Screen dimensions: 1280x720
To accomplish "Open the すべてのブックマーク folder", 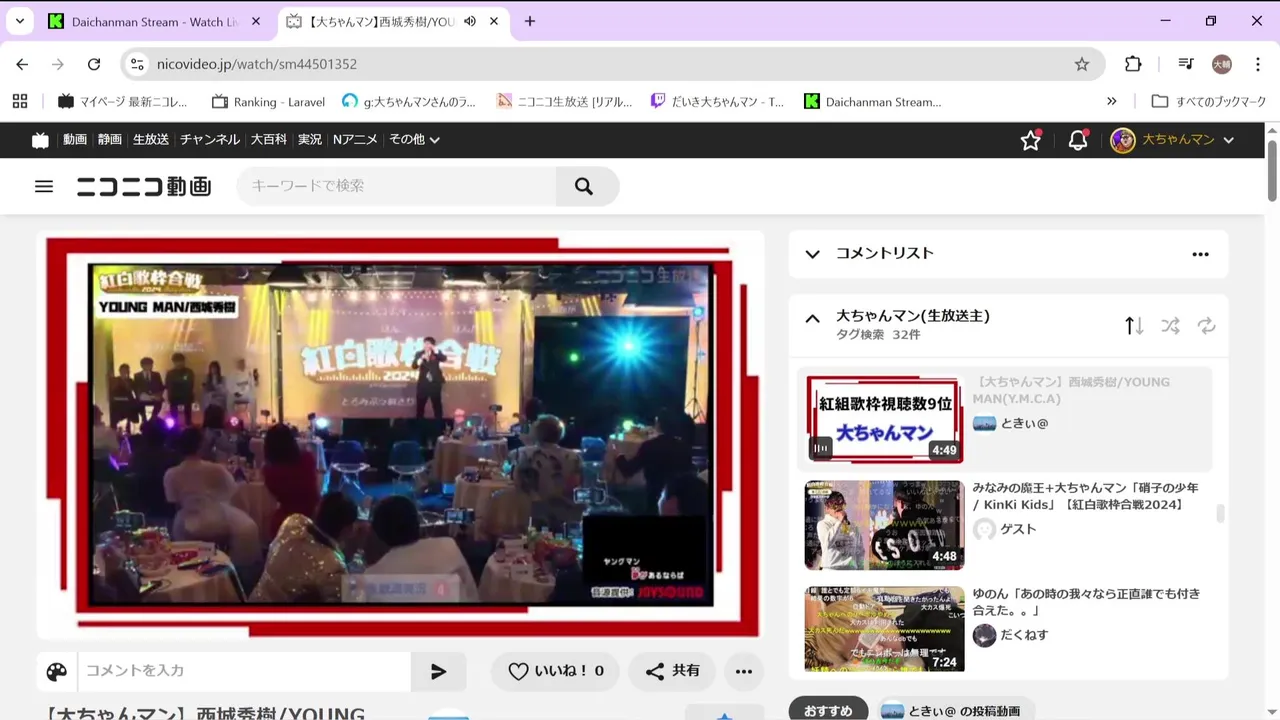I will 1209,102.
